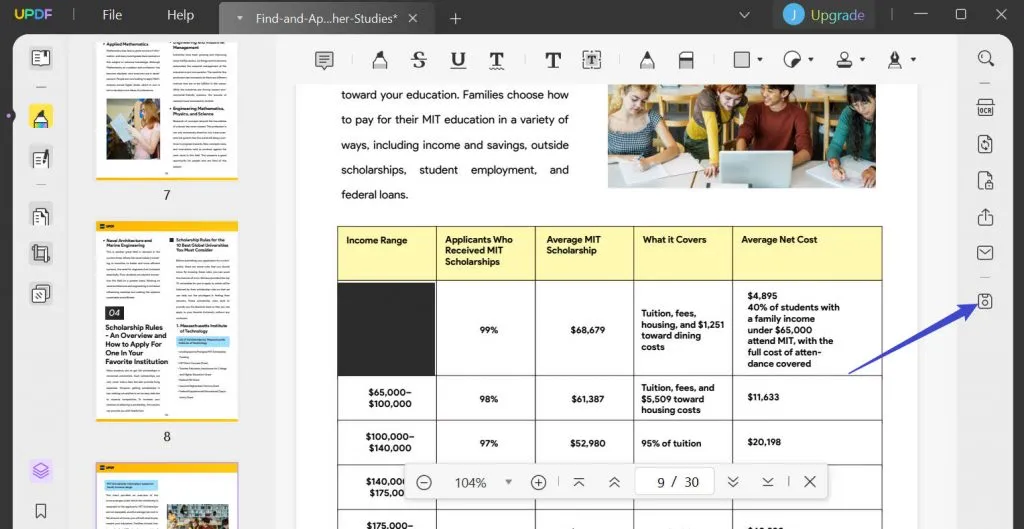Open the Help menu
This screenshot has height=529, width=1024.
(x=180, y=15)
